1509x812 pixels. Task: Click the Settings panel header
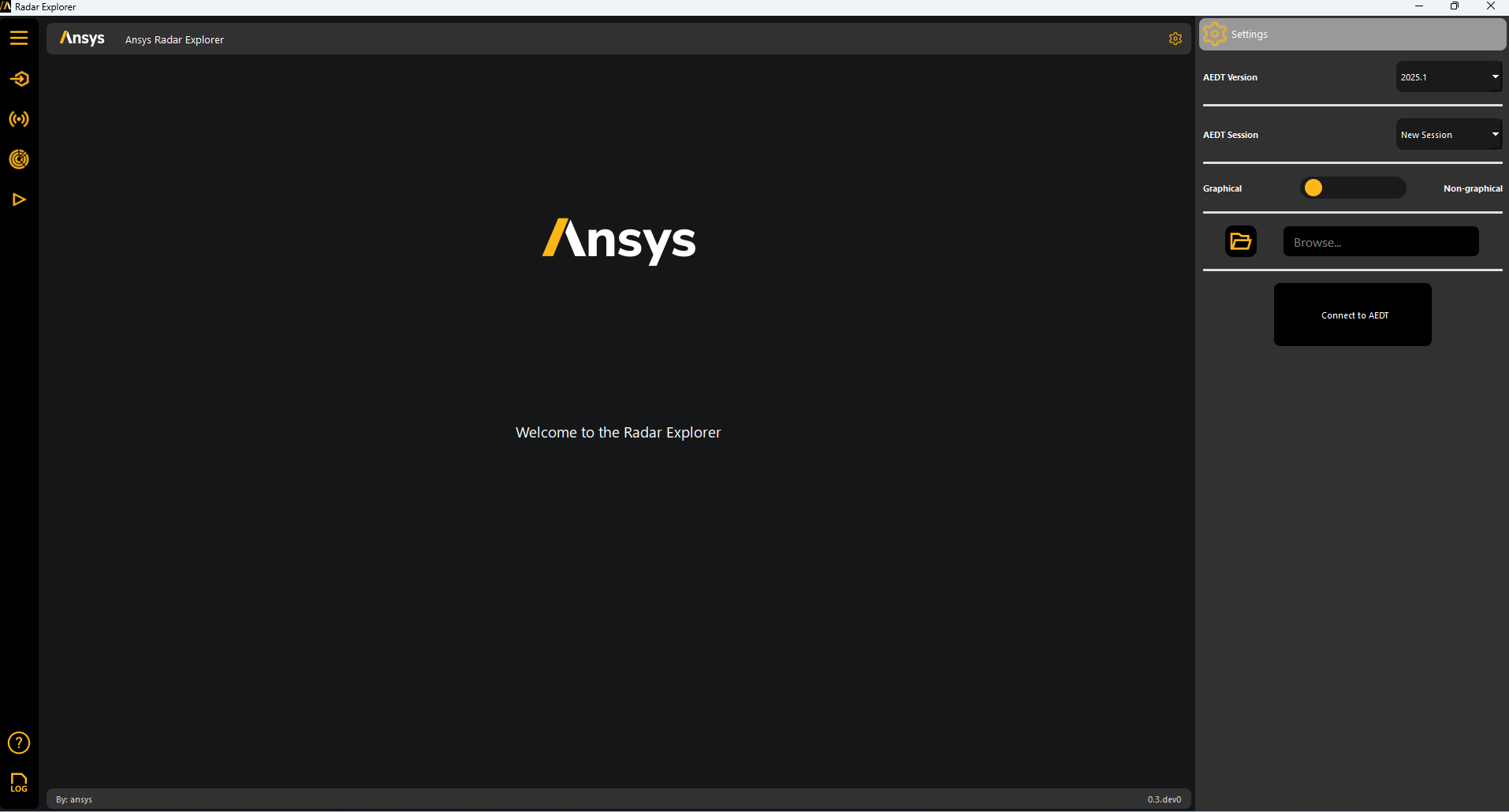tap(1352, 35)
